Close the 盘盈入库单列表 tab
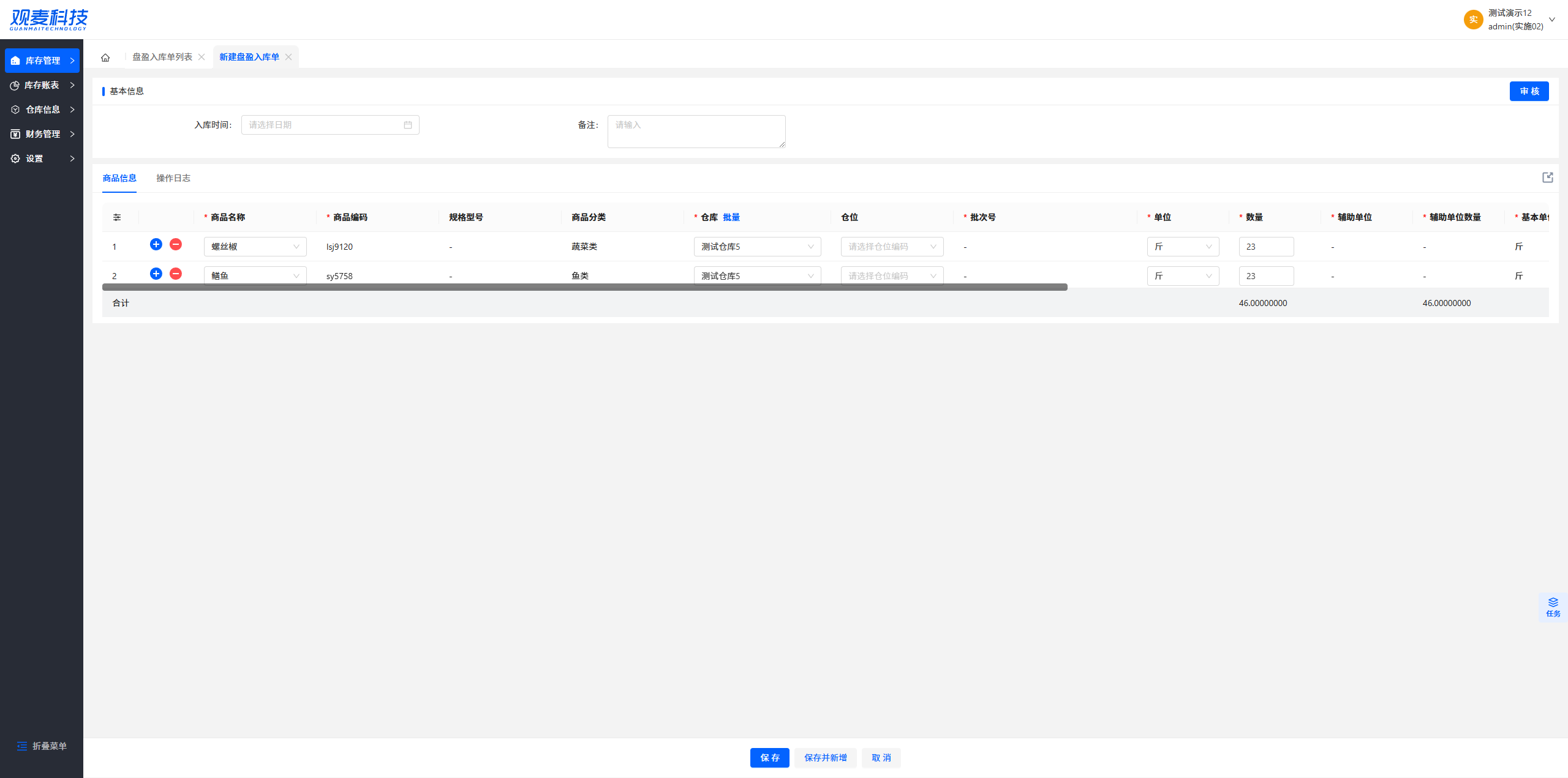1568x778 pixels. tap(202, 57)
